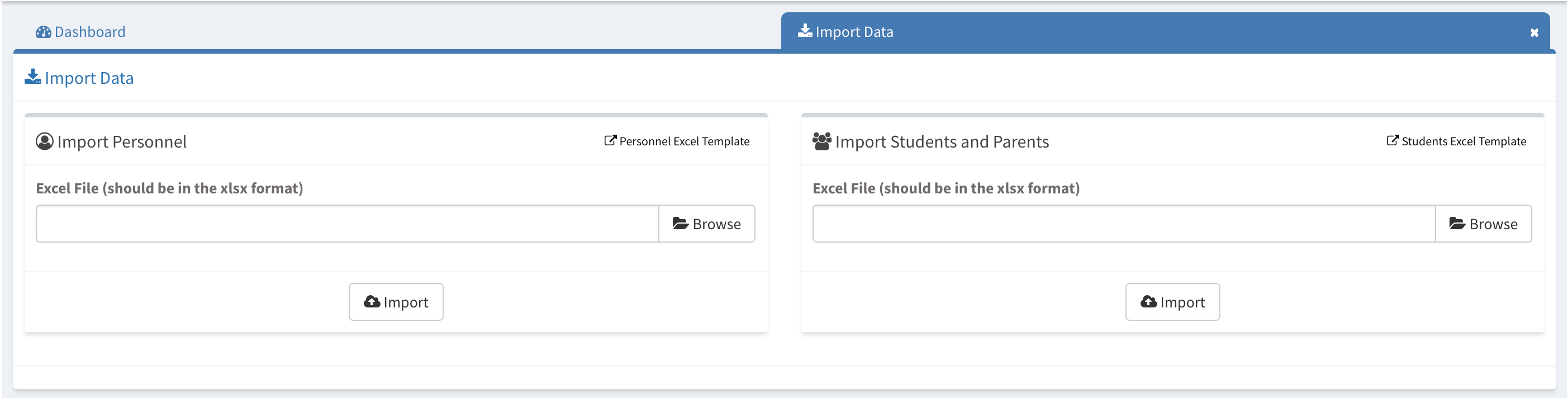The width and height of the screenshot is (1568, 398).
Task: Click the external-link icon beside Personnel Excel Template
Action: (610, 140)
